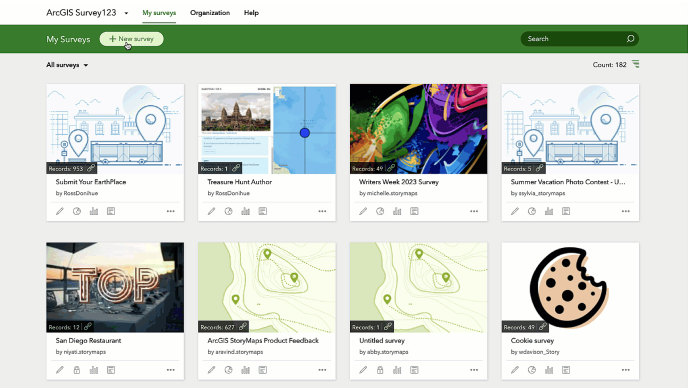Image resolution: width=688 pixels, height=388 pixels.
Task: Open the Help menu
Action: tap(251, 13)
